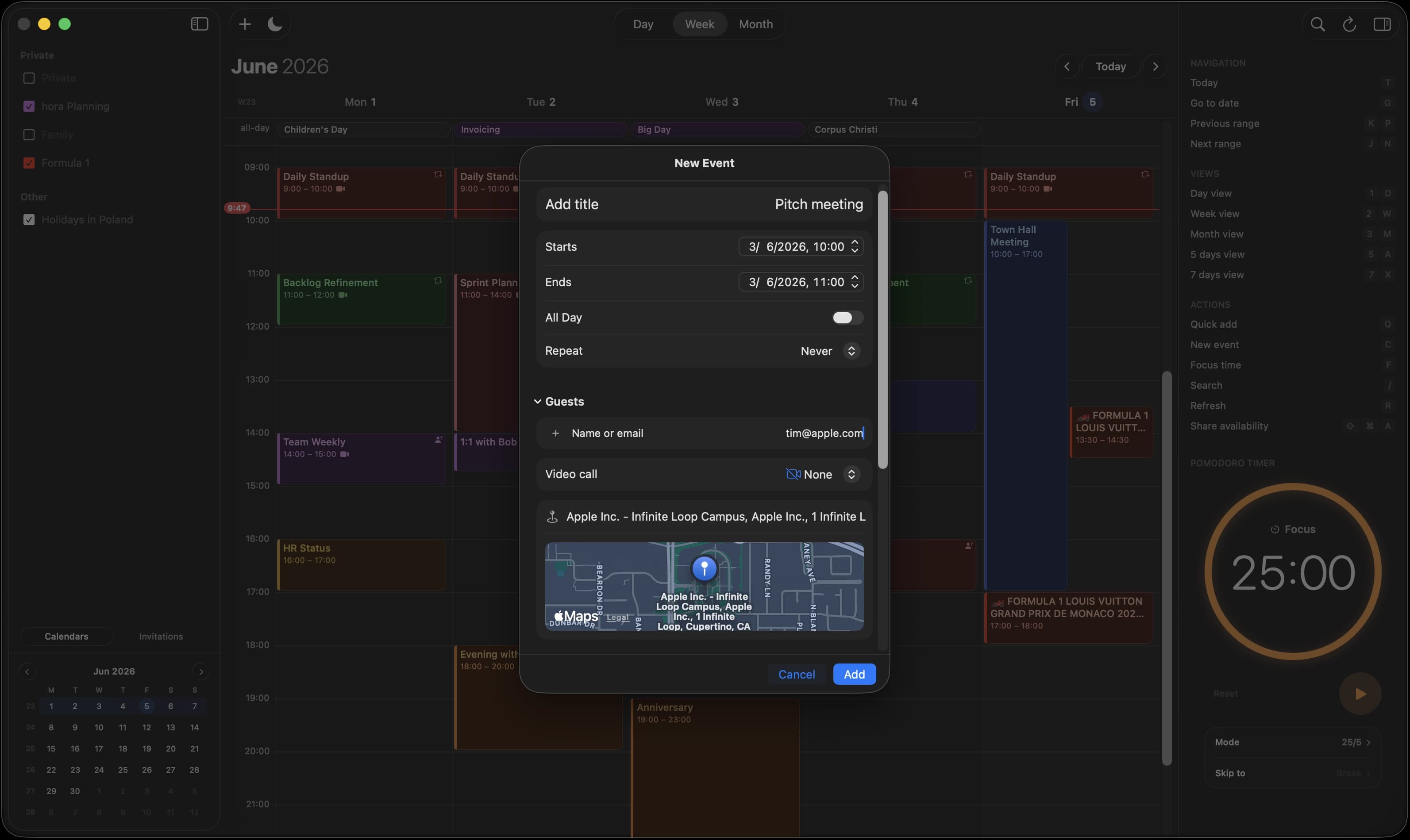This screenshot has height=840, width=1410.
Task: Uncheck the Formula 1 calendar
Action: [29, 163]
